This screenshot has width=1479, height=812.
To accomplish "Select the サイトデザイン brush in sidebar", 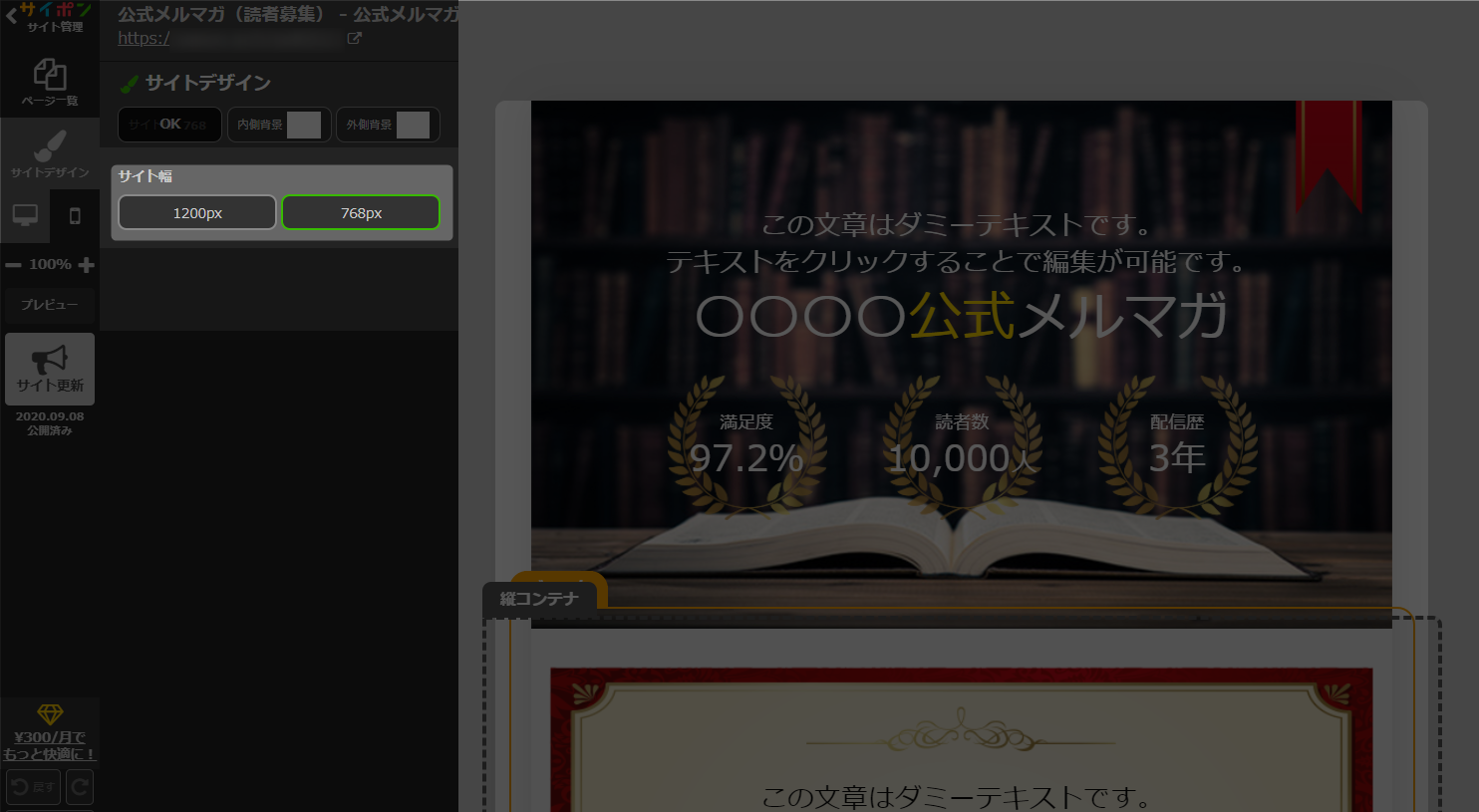I will tap(50, 153).
